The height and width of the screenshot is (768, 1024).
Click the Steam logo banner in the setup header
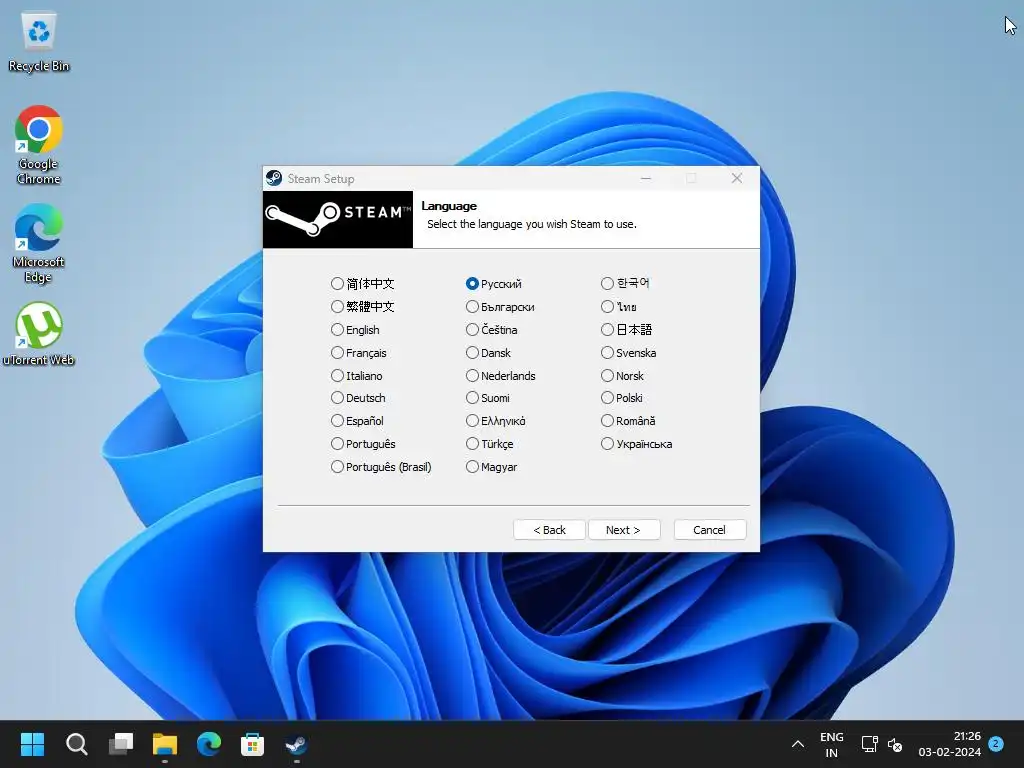tap(338, 219)
